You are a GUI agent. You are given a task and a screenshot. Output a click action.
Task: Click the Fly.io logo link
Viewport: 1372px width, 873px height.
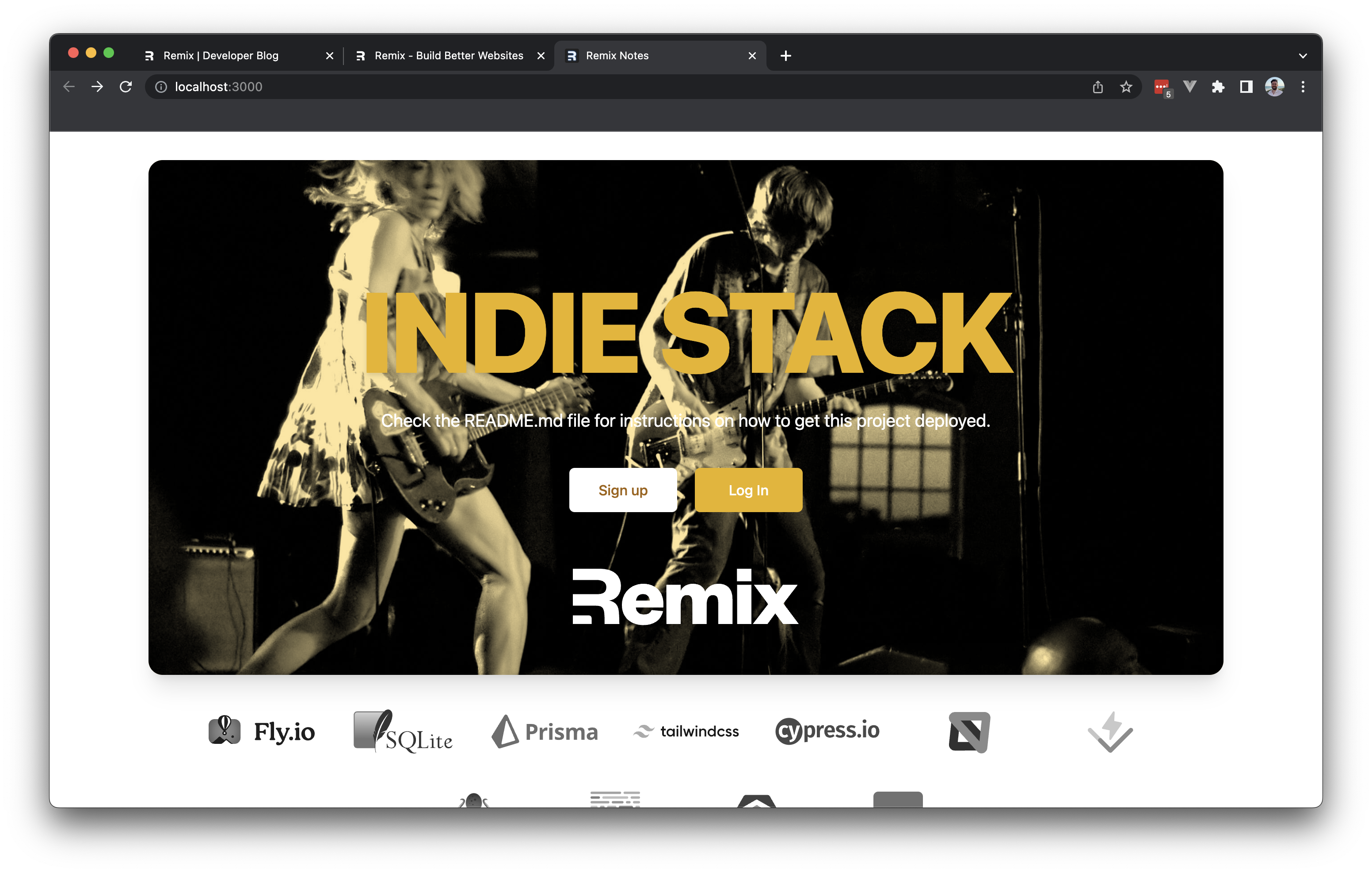tap(262, 731)
